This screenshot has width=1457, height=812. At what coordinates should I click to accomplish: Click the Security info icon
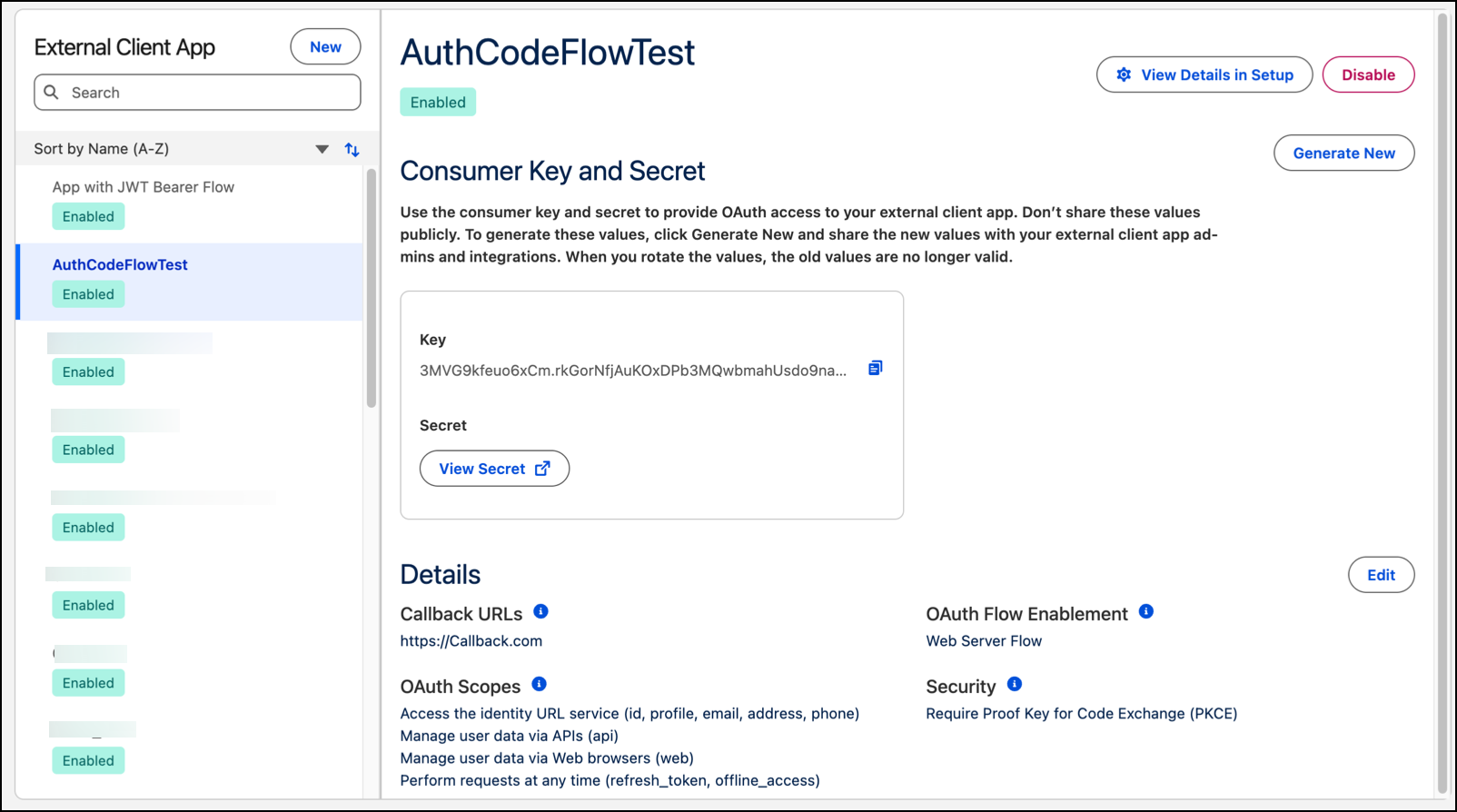tap(1015, 684)
